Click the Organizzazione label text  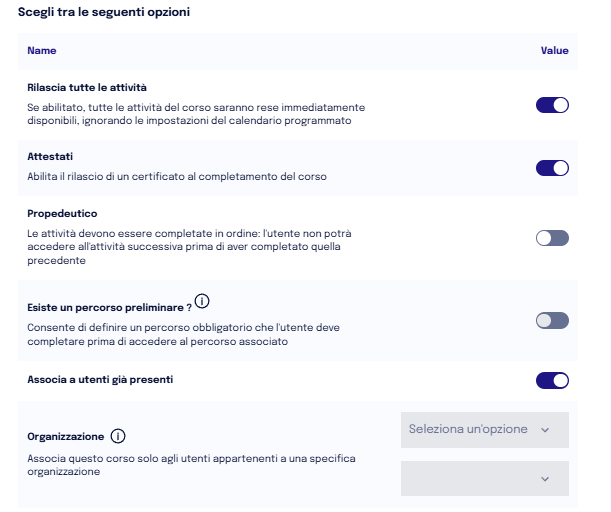point(65,436)
